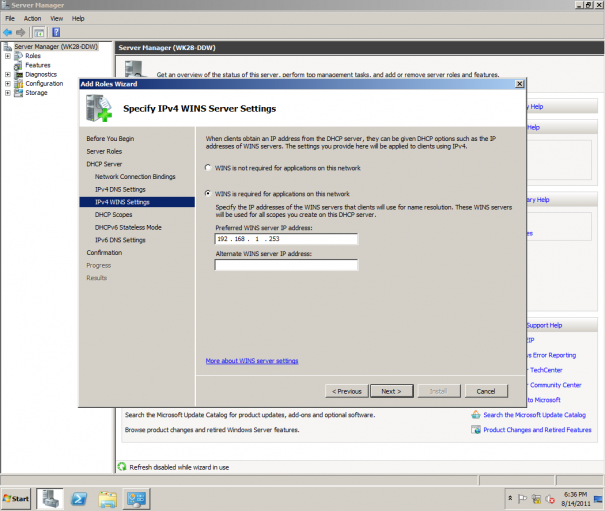Click the Search Microsoft Update Catalog icon
The height and width of the screenshot is (511, 605).
point(476,415)
